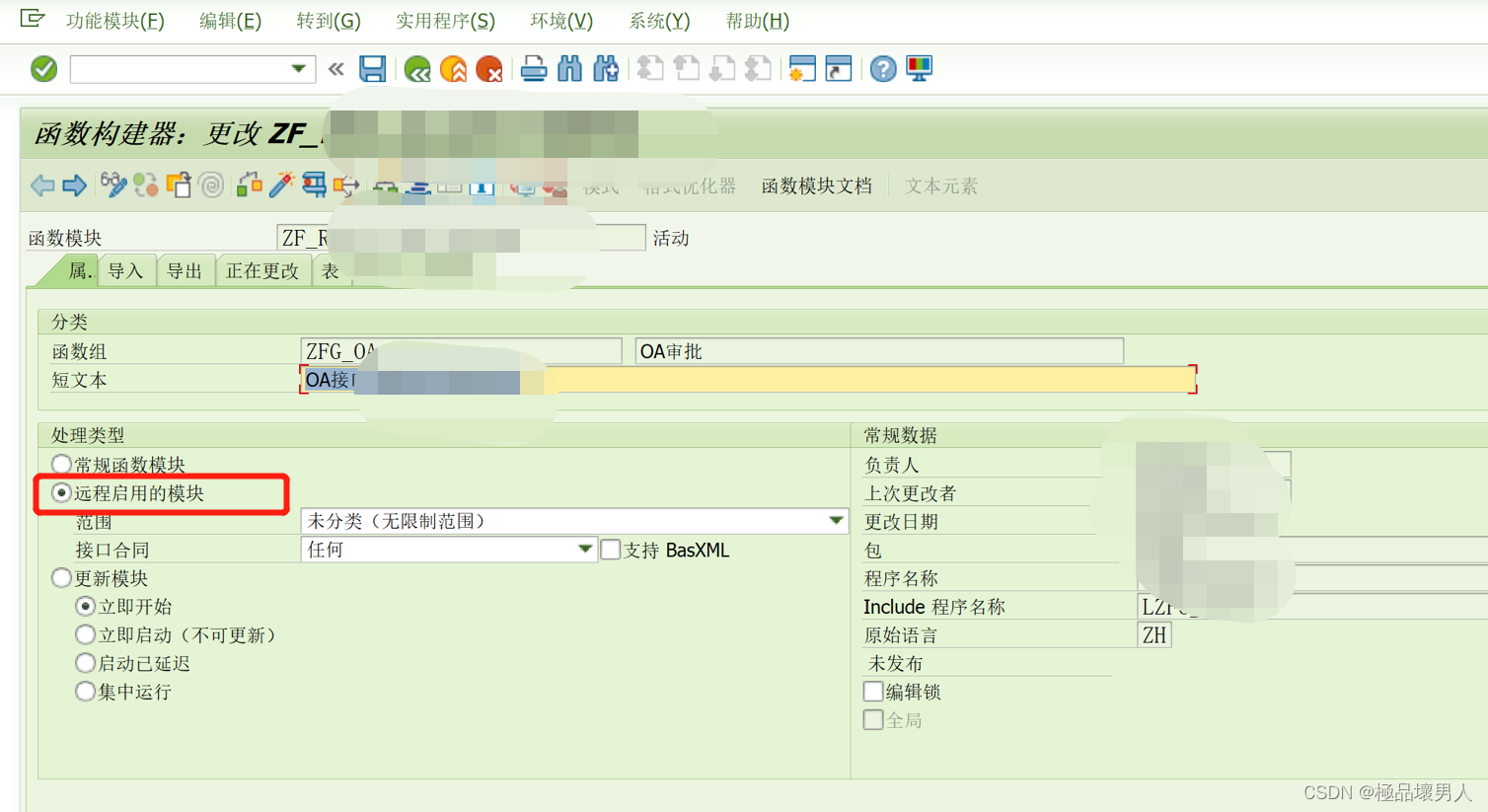Click the red Cancel icon
1488x812 pixels.
(x=489, y=69)
